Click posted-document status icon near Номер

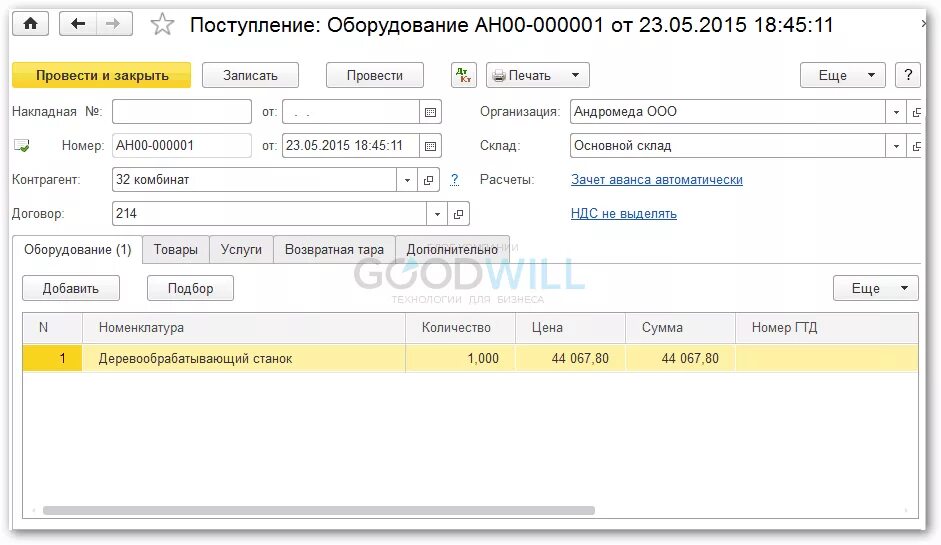(x=22, y=145)
